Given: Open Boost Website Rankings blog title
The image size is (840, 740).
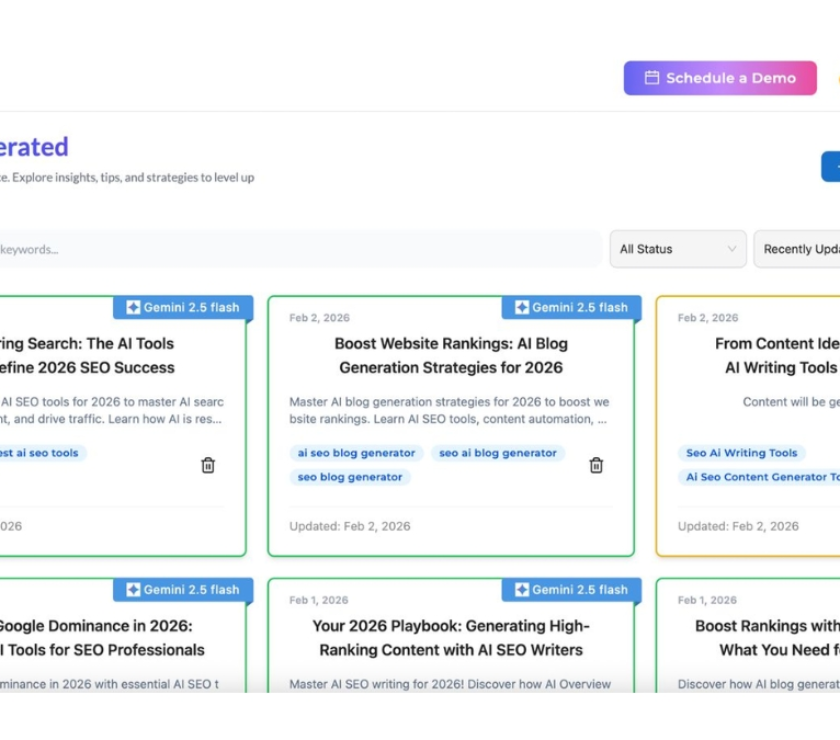Looking at the screenshot, I should pyautogui.click(x=450, y=355).
